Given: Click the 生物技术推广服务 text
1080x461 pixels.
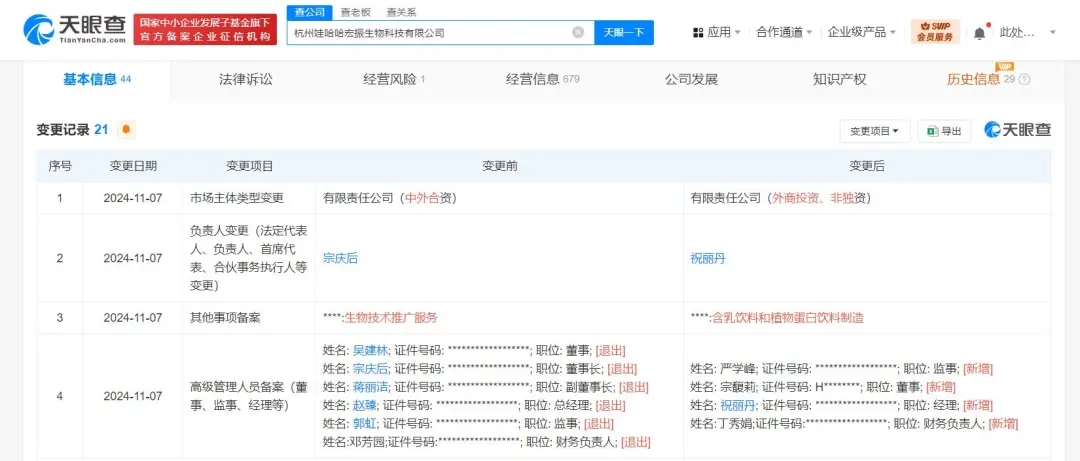Looking at the screenshot, I should point(390,318).
